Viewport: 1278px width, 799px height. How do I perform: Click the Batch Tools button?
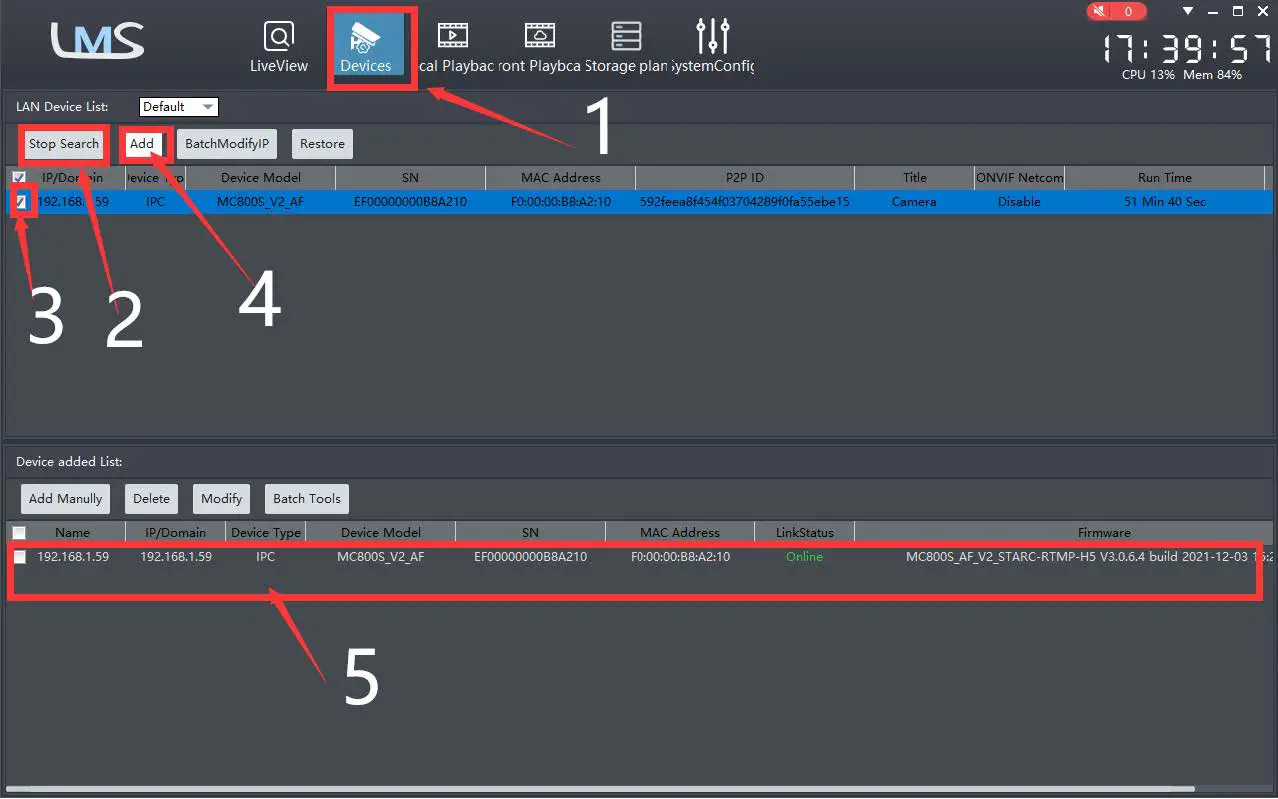[x=307, y=498]
